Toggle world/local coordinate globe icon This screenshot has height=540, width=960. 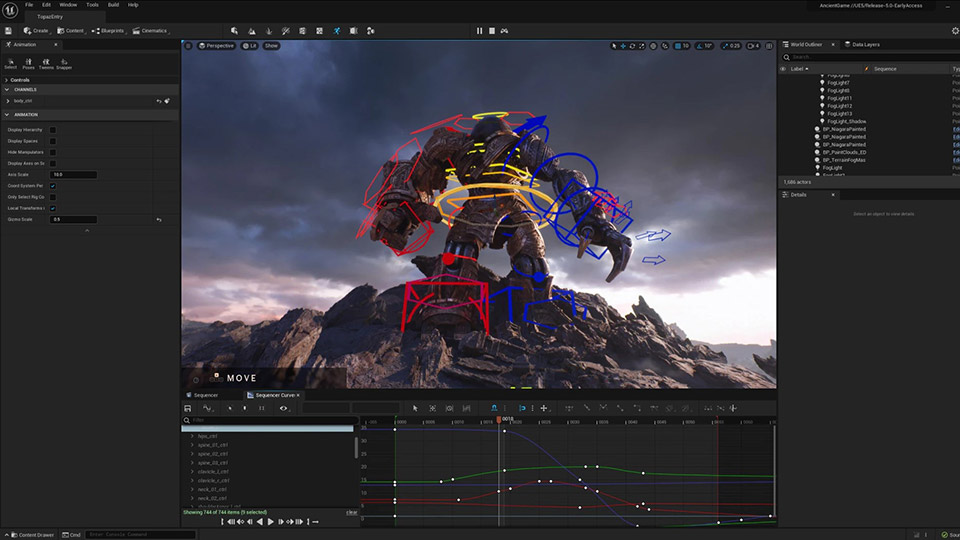point(653,46)
